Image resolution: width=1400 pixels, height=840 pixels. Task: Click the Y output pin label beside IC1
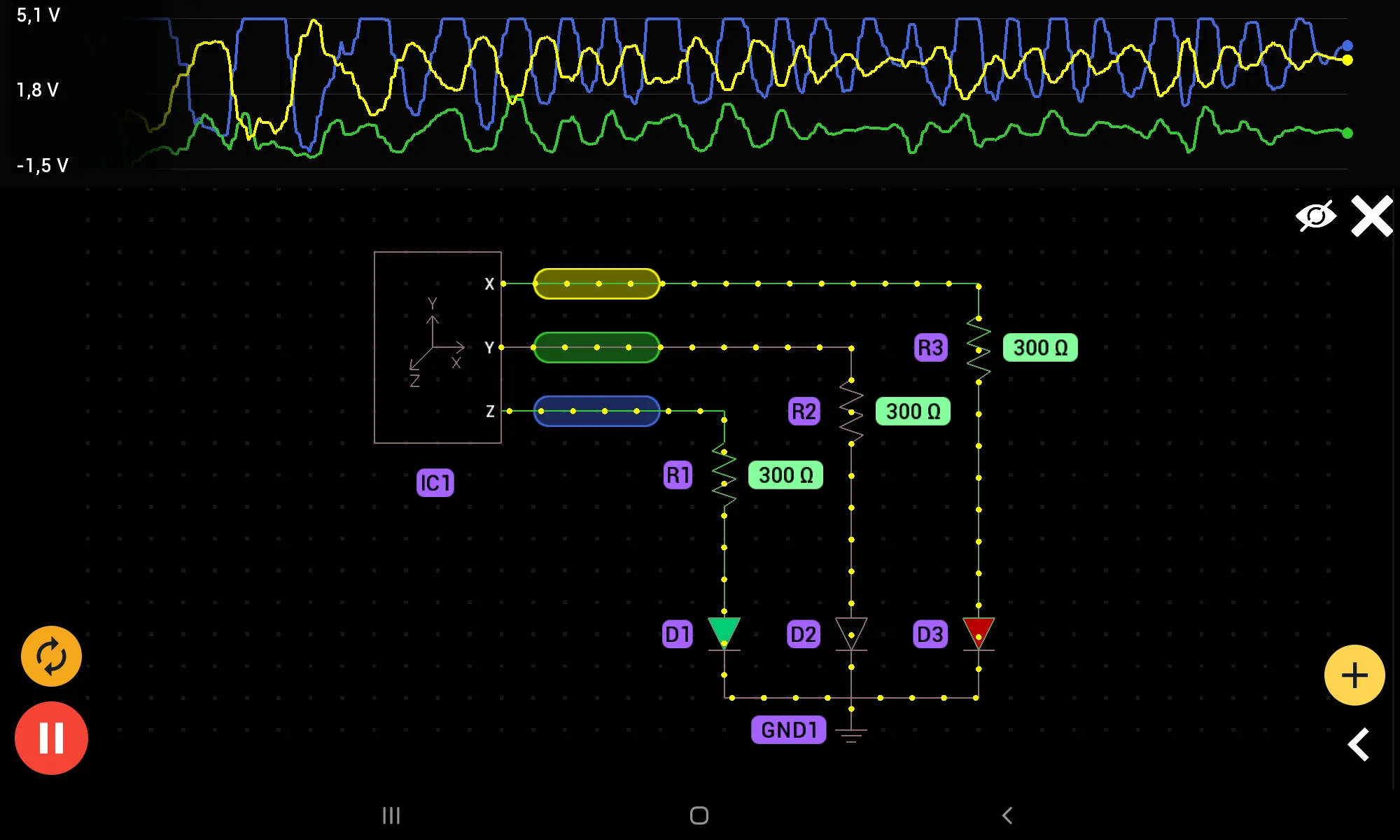pos(489,348)
